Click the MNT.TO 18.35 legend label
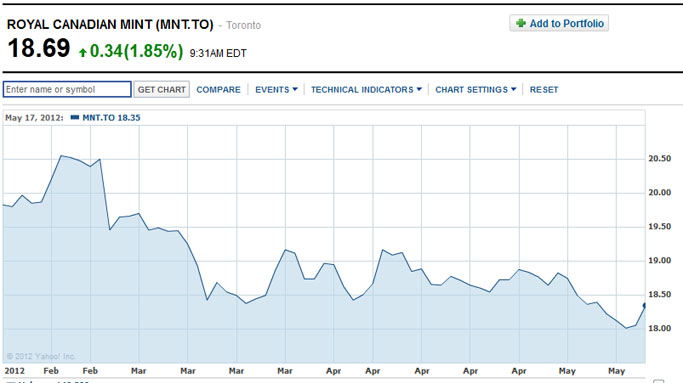 point(111,118)
